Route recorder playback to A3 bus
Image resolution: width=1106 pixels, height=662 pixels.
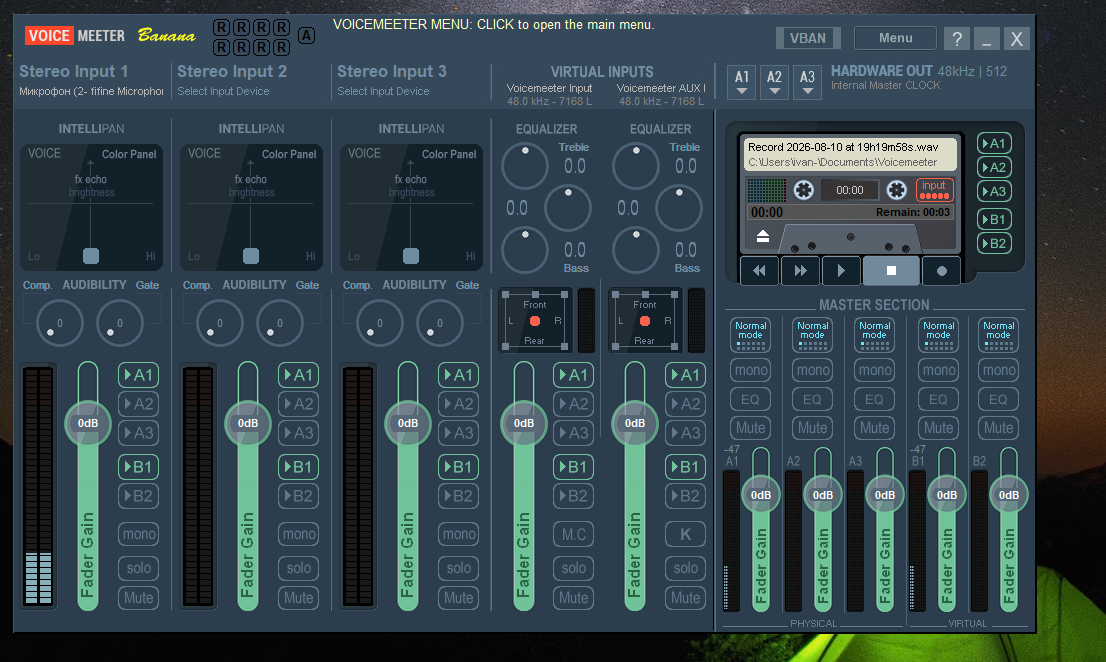[994, 191]
